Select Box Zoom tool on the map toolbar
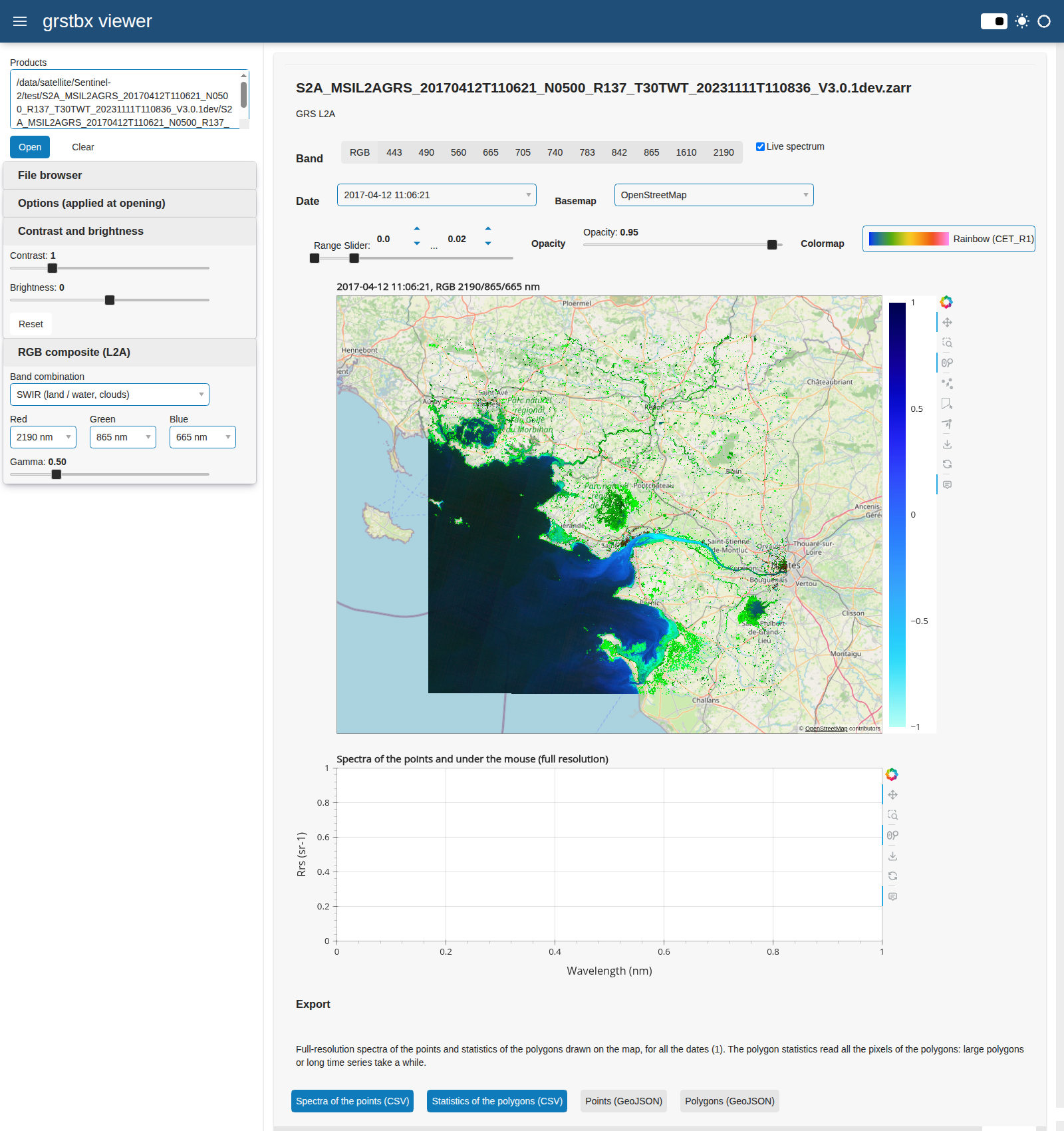Viewport: 1064px width, 1131px height. [x=947, y=343]
